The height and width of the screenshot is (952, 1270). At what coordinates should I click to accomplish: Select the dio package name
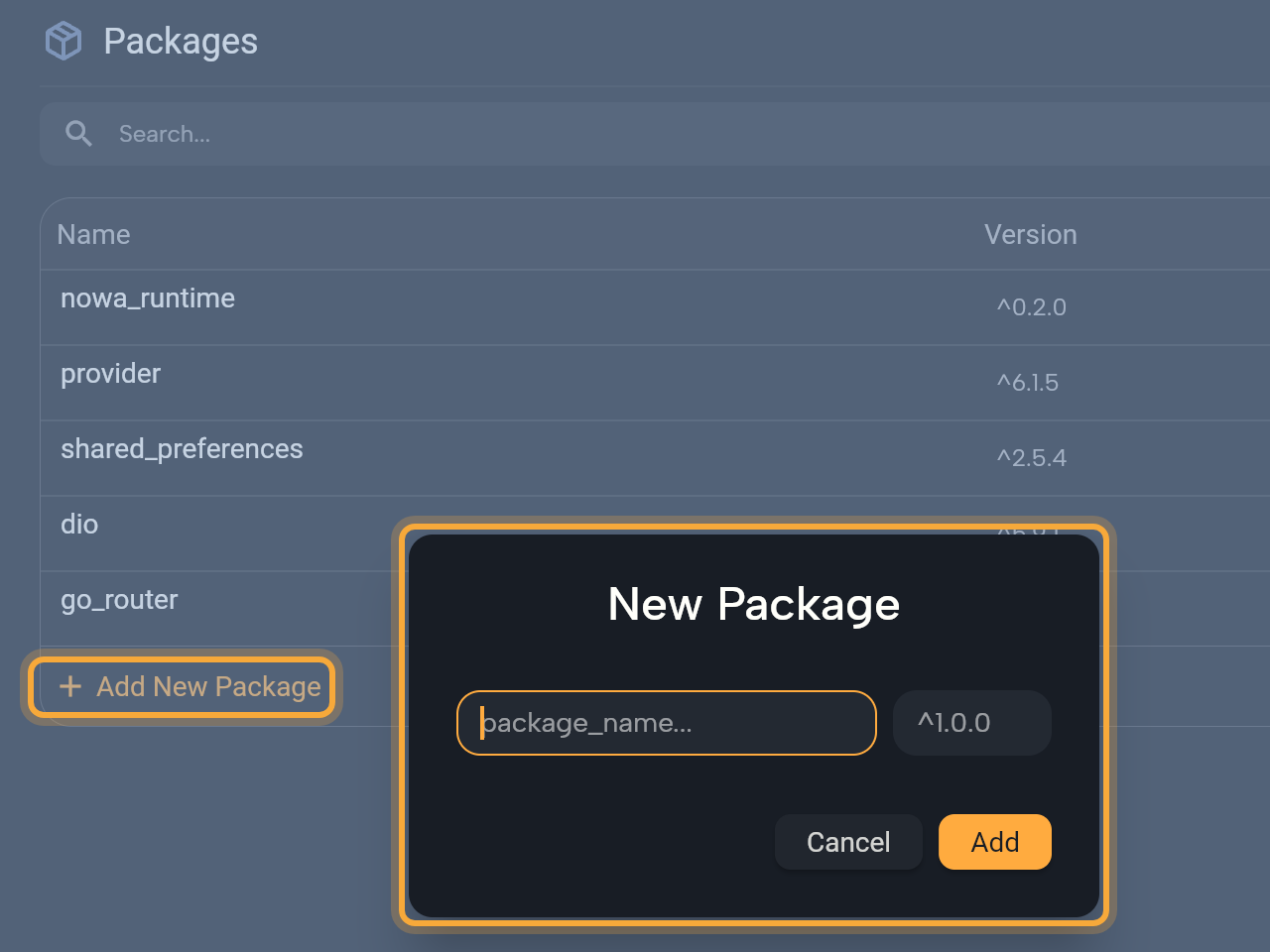79,525
